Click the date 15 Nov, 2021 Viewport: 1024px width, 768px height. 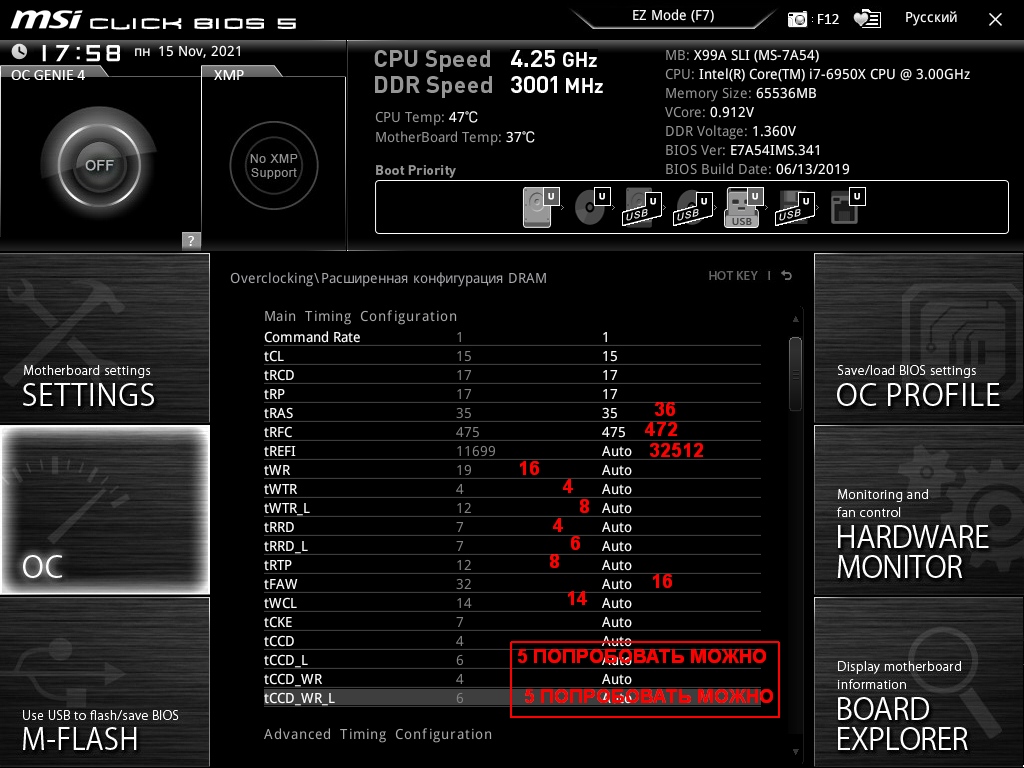click(x=200, y=51)
